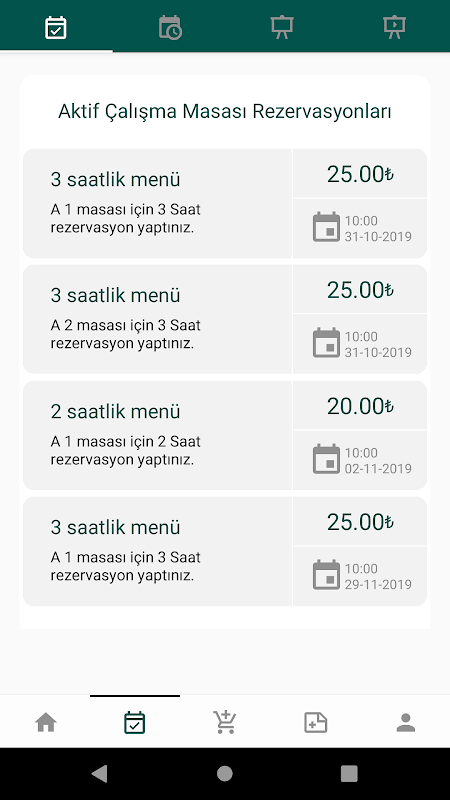Image resolution: width=450 pixels, height=800 pixels.
Task: Open the profile person icon
Action: click(x=406, y=722)
